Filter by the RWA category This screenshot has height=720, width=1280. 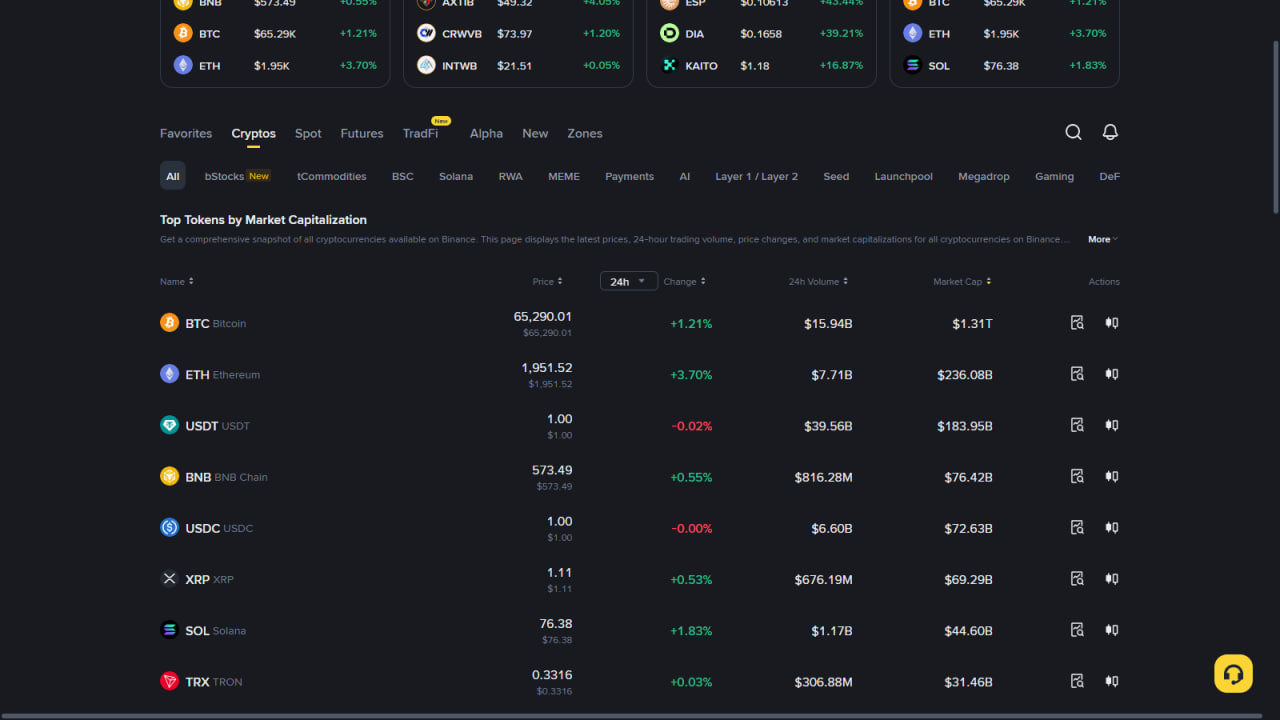point(511,176)
